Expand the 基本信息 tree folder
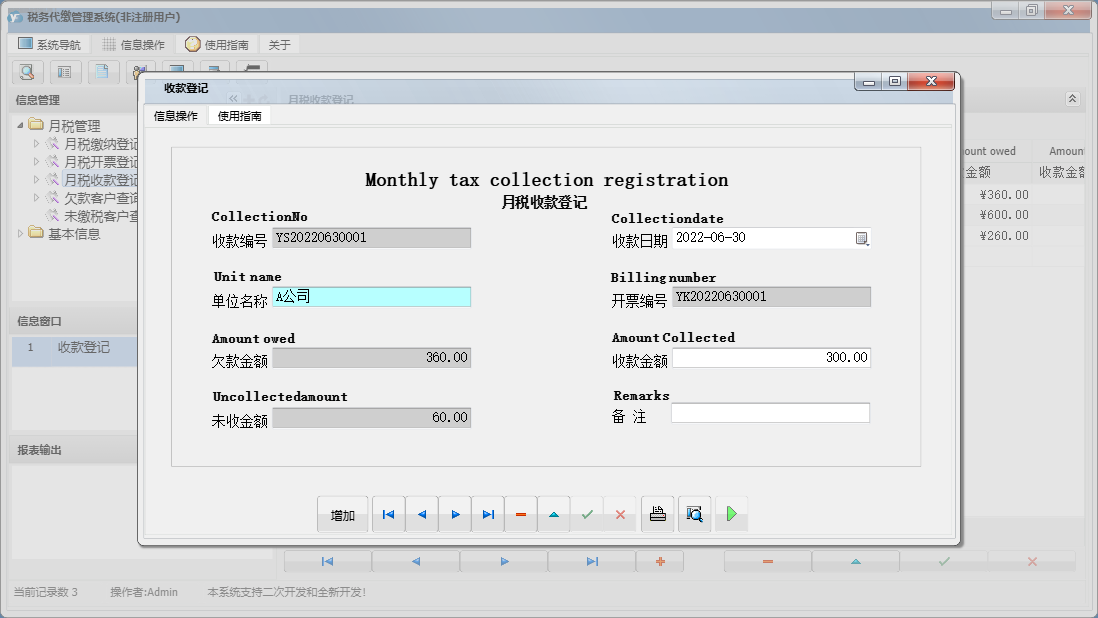The image size is (1098, 618). click(x=21, y=234)
